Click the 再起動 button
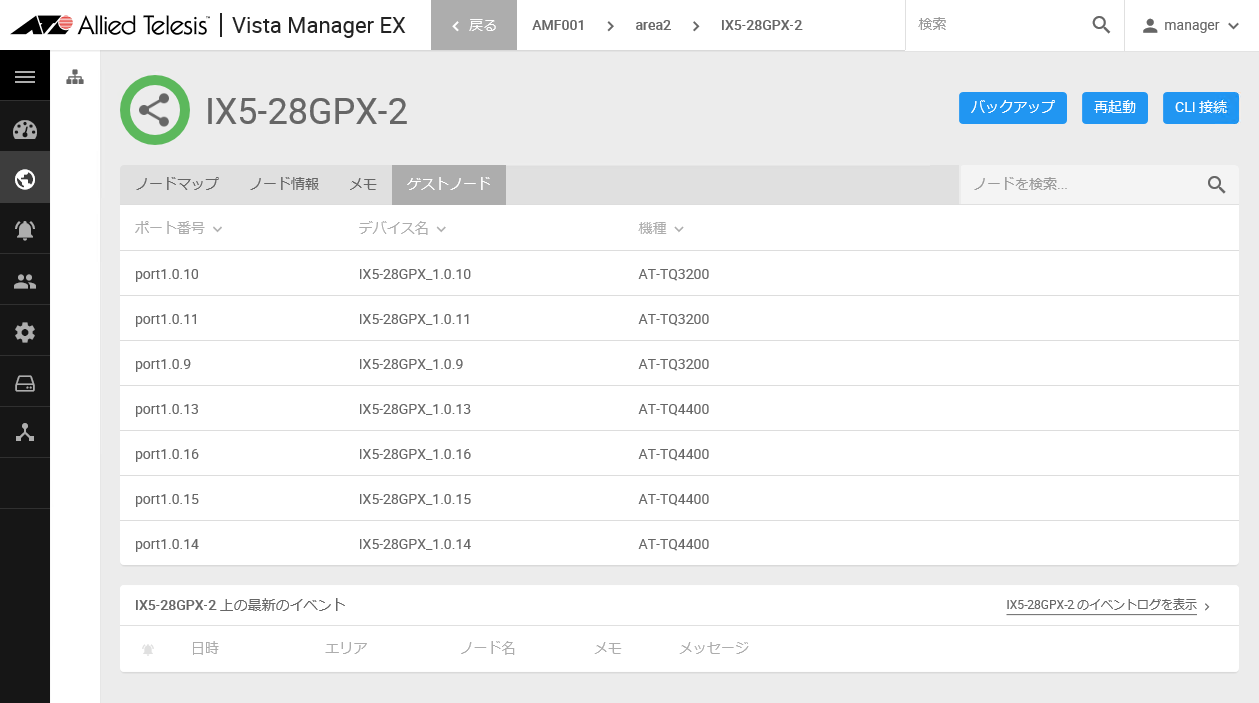 click(x=1115, y=108)
